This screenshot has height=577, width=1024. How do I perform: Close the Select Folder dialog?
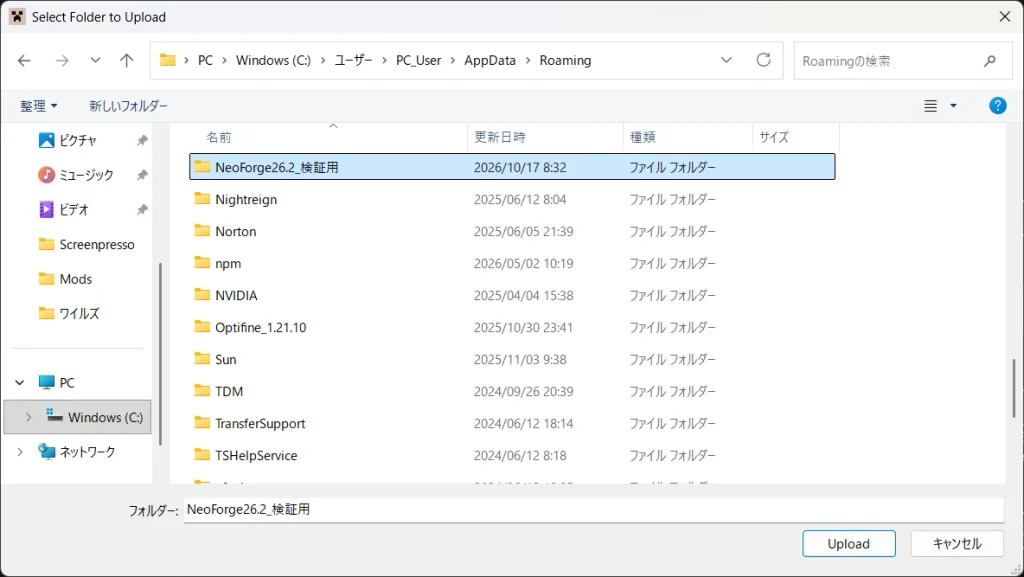click(x=1005, y=17)
